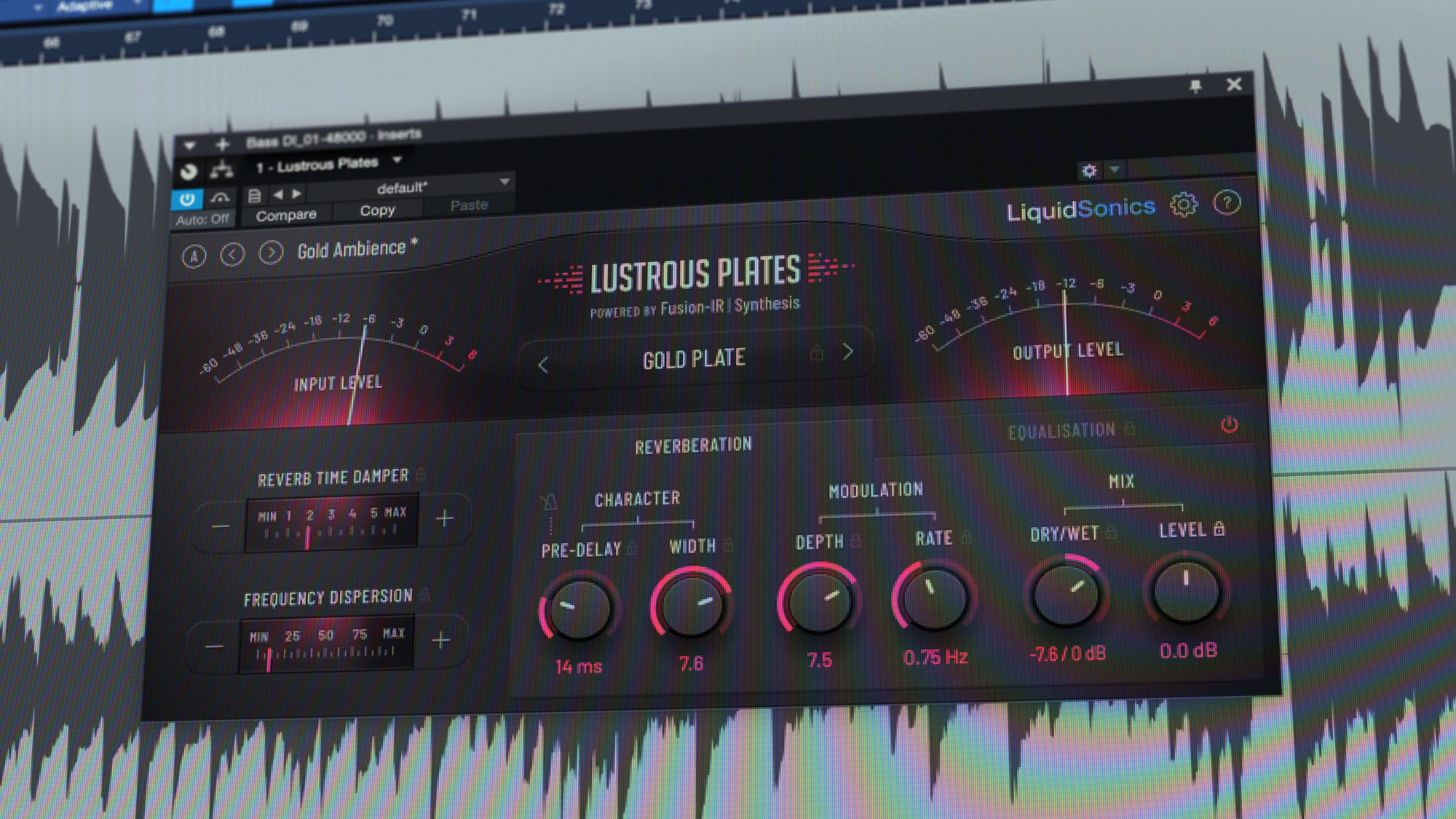Select previous plate type left chevron
This screenshot has width=1456, height=819.
(543, 365)
